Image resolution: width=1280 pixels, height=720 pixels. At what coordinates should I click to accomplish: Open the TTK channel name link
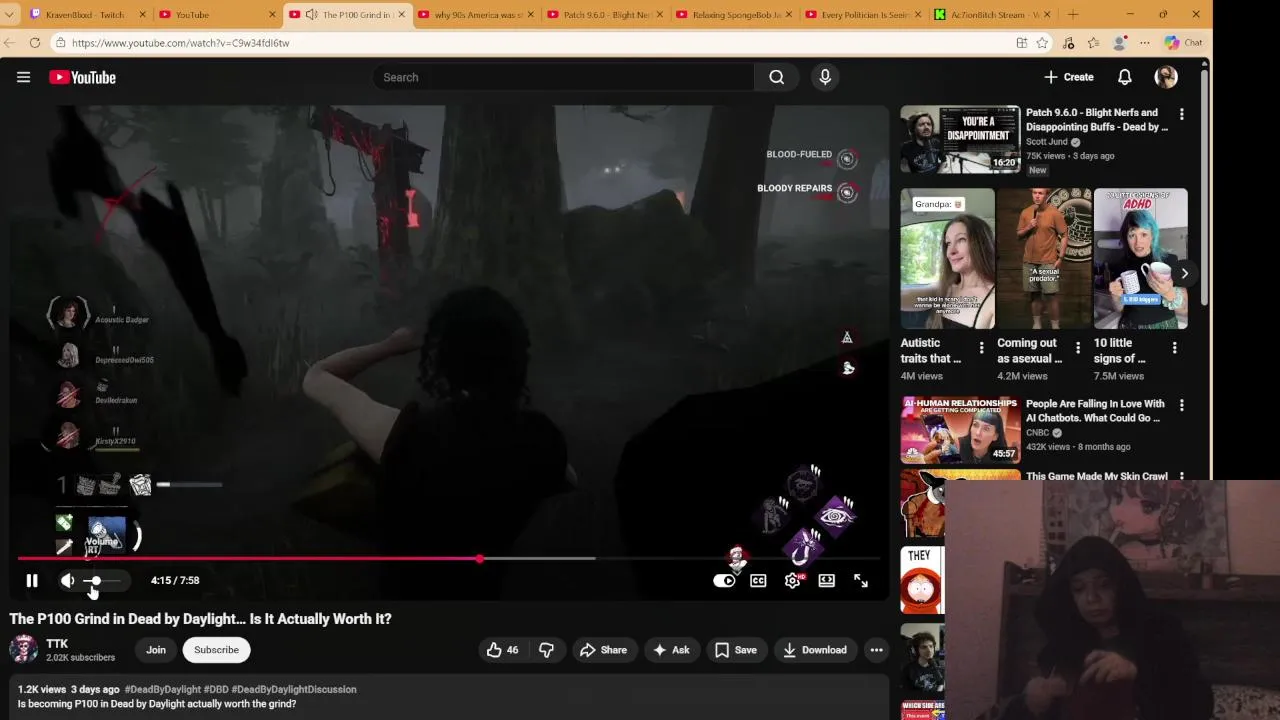[57, 643]
